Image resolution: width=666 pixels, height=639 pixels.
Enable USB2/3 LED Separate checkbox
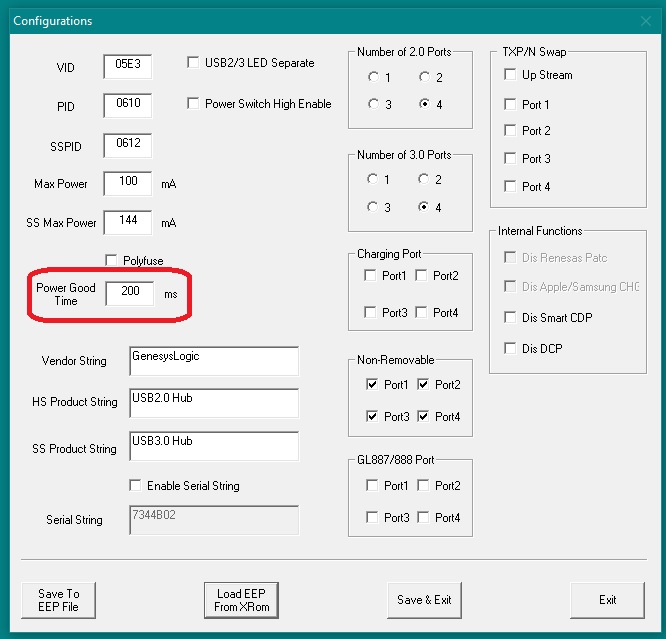click(194, 63)
